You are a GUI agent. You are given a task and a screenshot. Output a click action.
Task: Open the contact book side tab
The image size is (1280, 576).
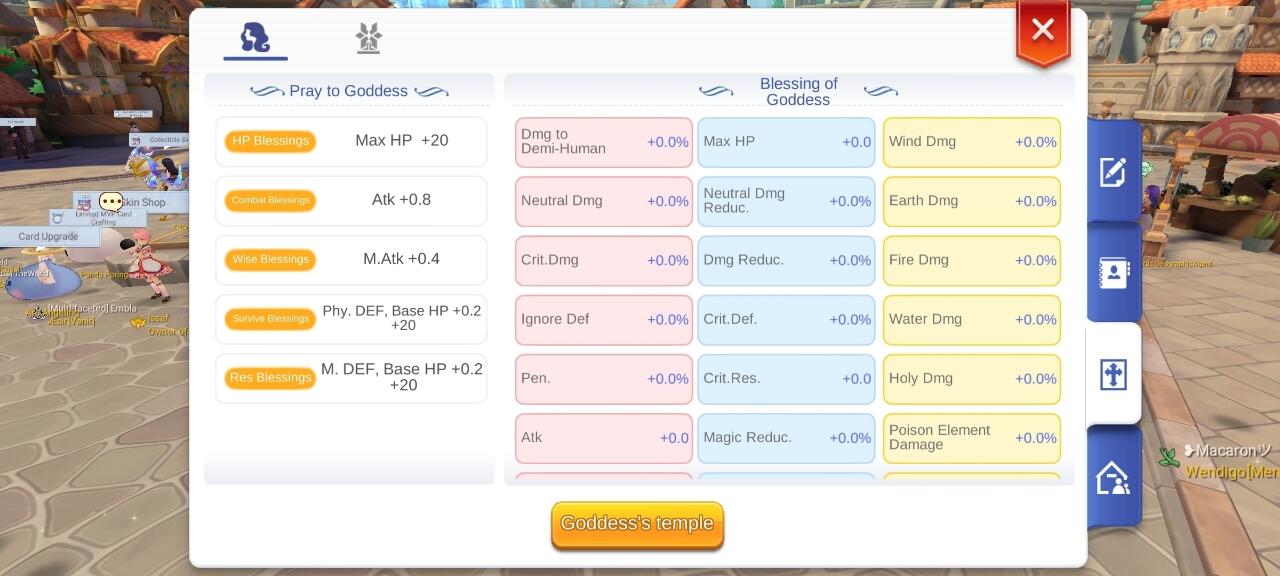tap(1113, 272)
